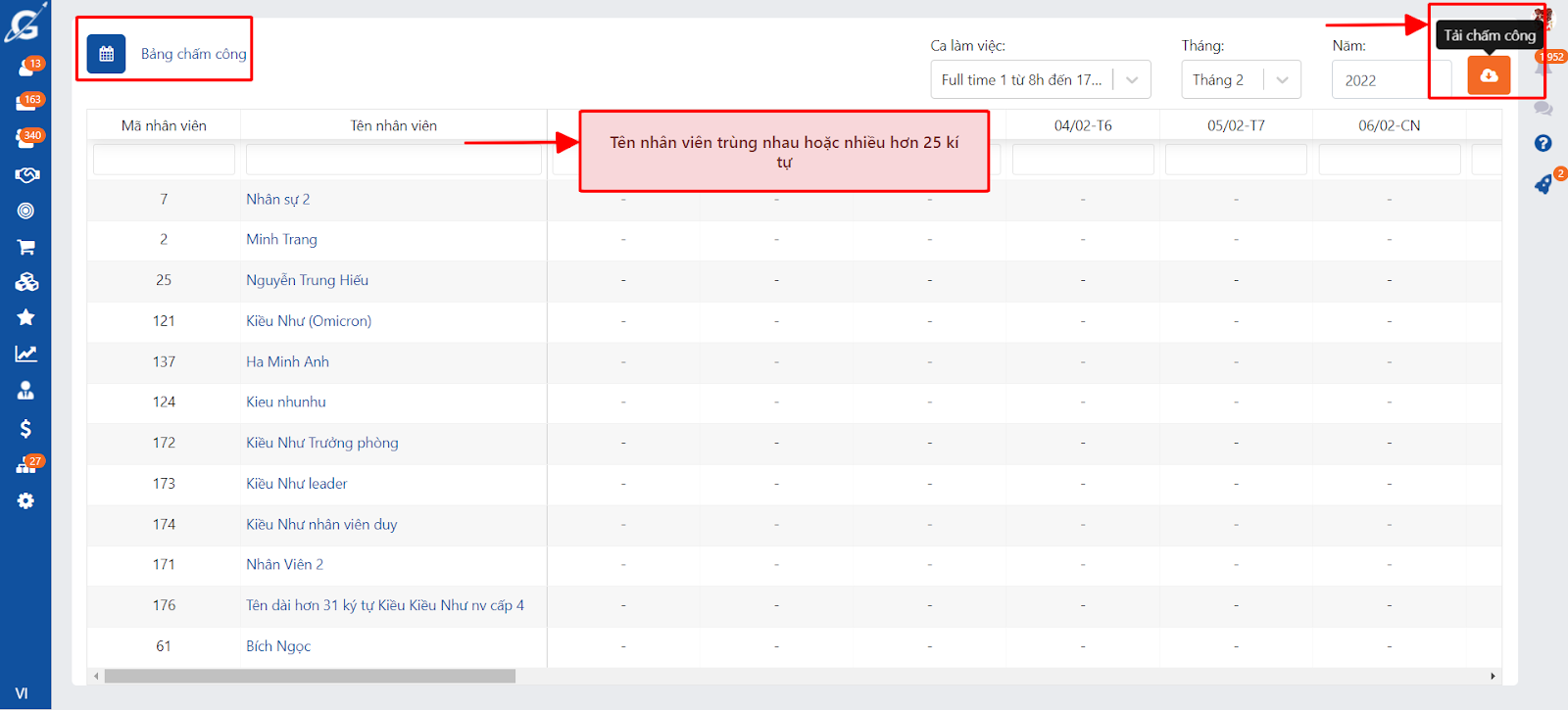This screenshot has width=1568, height=710.
Task: Open employee Nhân Viên 2
Action: pyautogui.click(x=285, y=565)
